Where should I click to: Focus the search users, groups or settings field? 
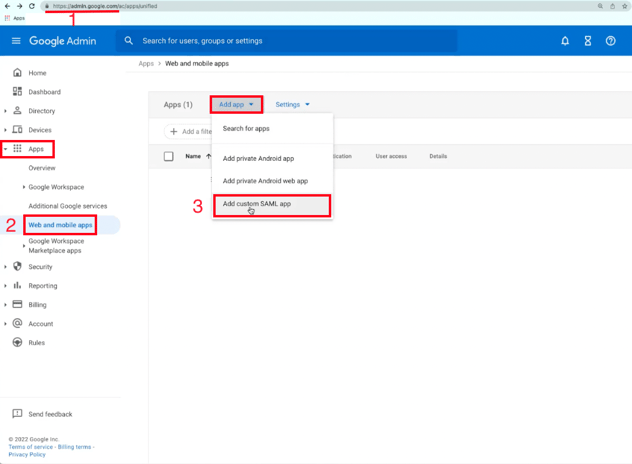[x=287, y=41]
